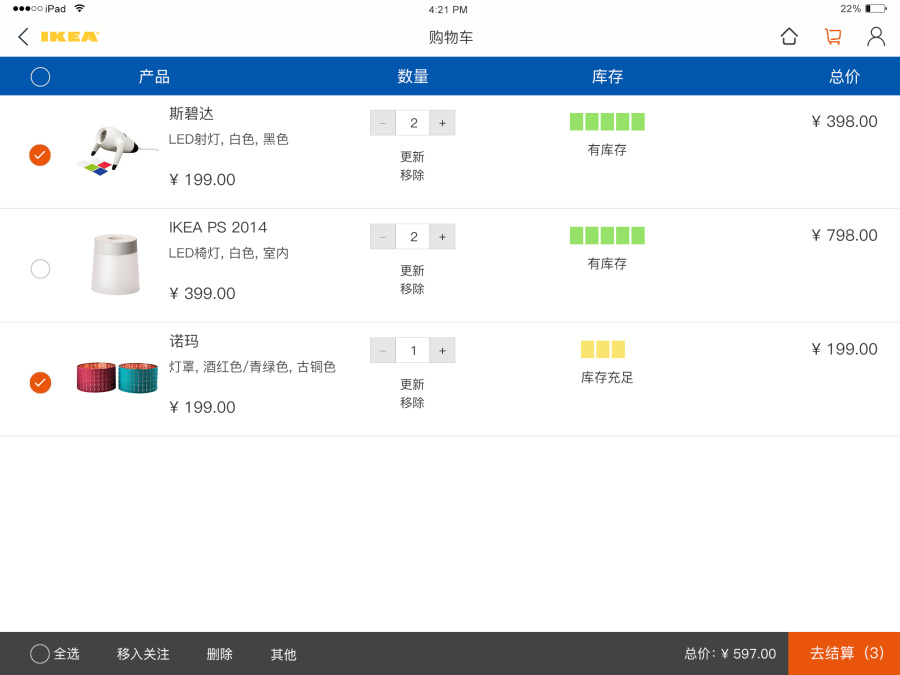Click the IKEA logo
The width and height of the screenshot is (900, 675).
pos(65,36)
